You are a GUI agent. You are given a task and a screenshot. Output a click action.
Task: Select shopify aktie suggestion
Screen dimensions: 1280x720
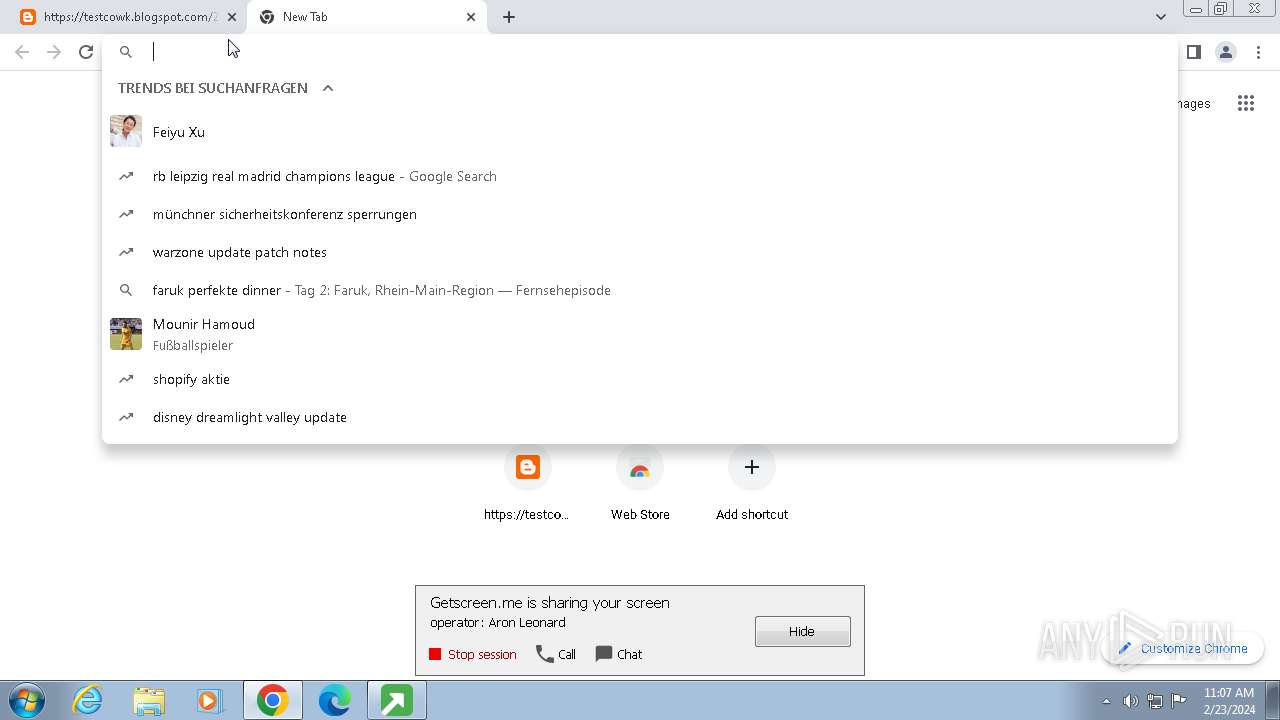click(640, 379)
